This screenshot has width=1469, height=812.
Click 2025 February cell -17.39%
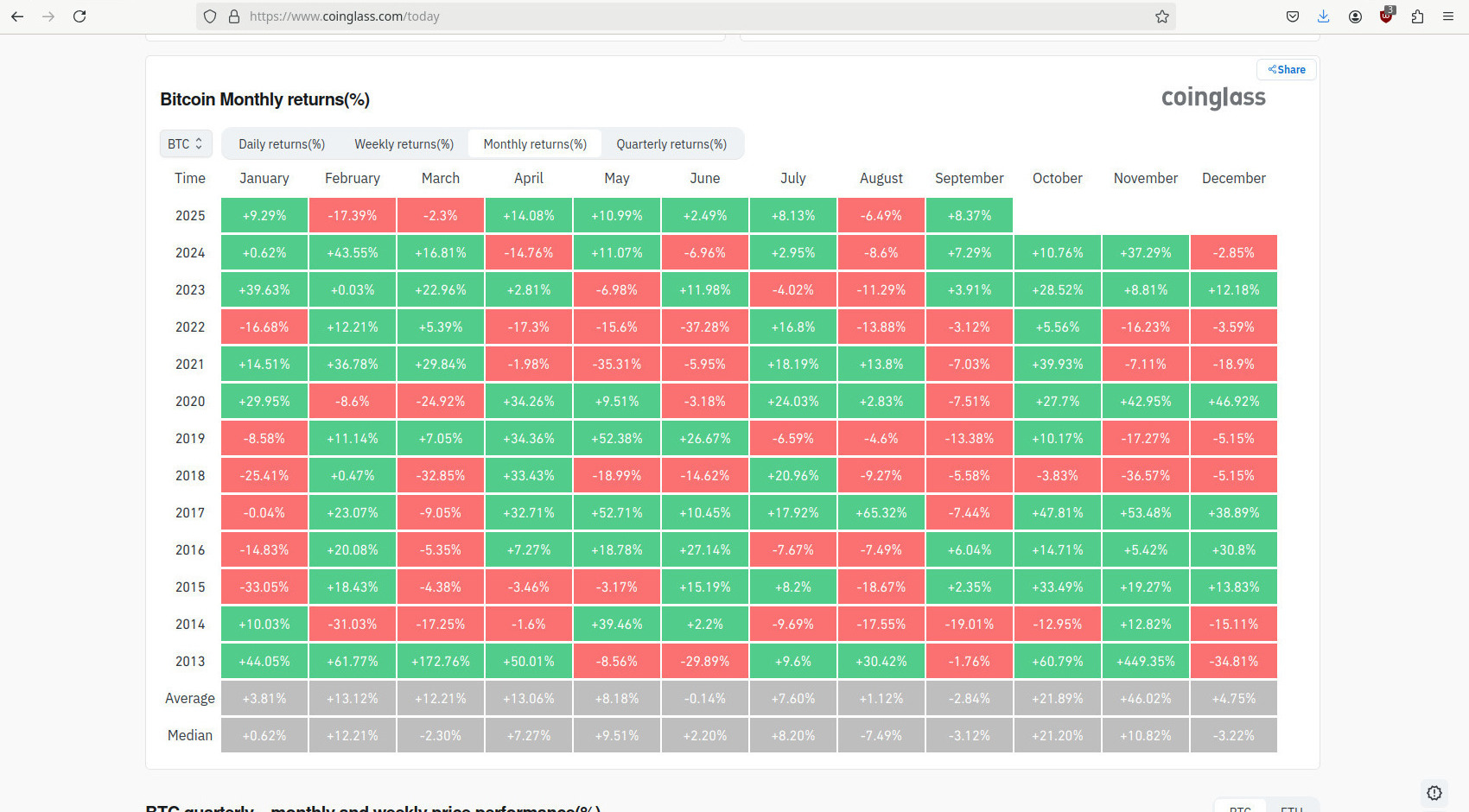click(x=353, y=216)
